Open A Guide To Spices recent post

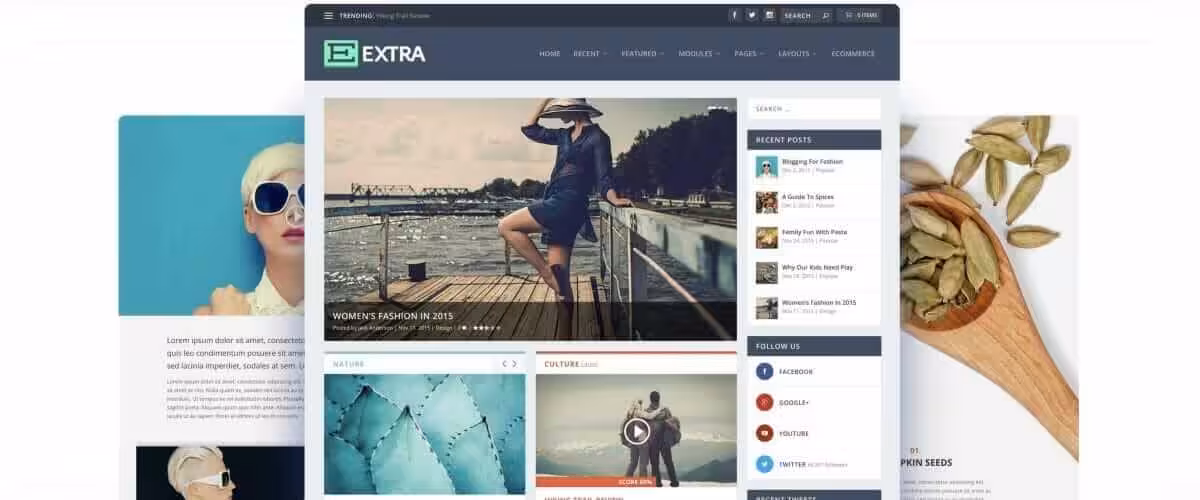[x=808, y=197]
